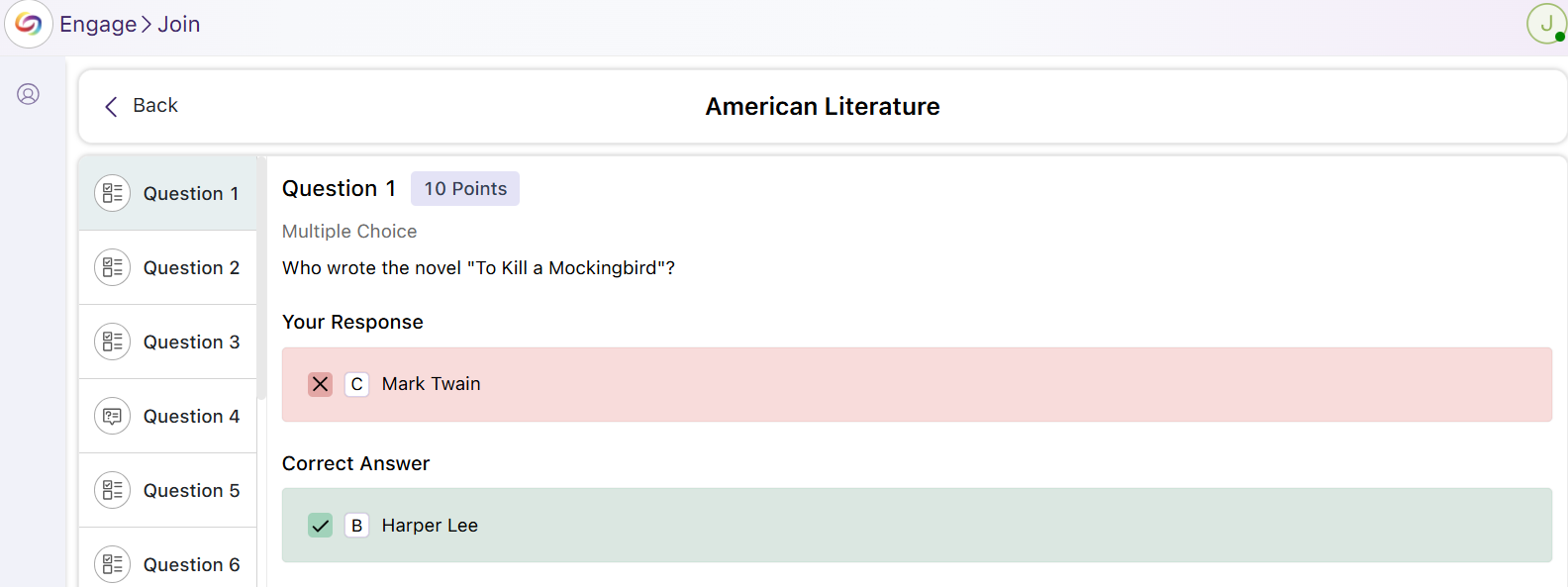
Task: Click the Question 2 list icon
Action: (x=113, y=267)
